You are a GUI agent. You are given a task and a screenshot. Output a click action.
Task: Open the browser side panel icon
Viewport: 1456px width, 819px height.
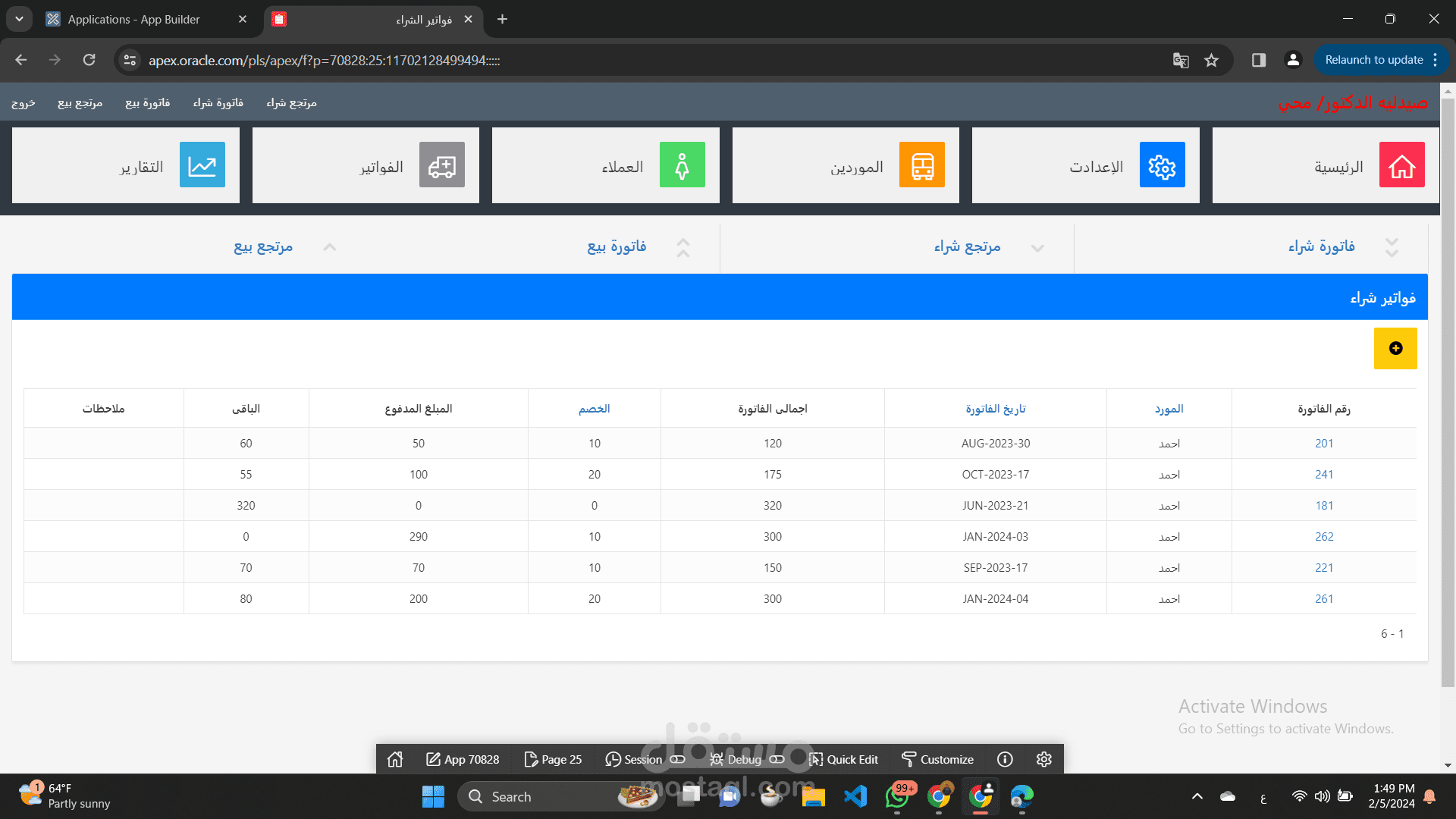[1259, 60]
